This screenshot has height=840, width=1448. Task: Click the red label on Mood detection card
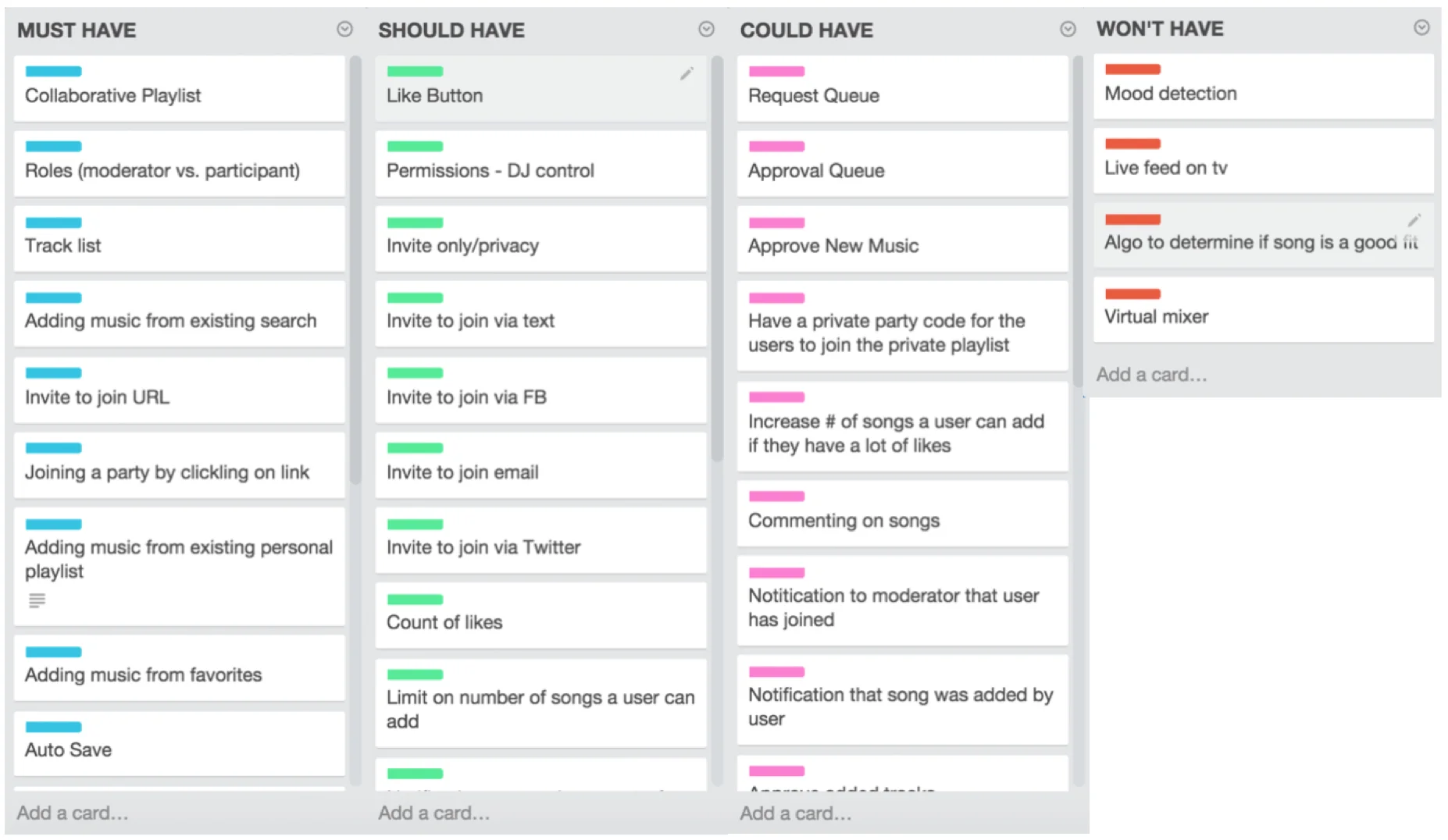click(1132, 69)
